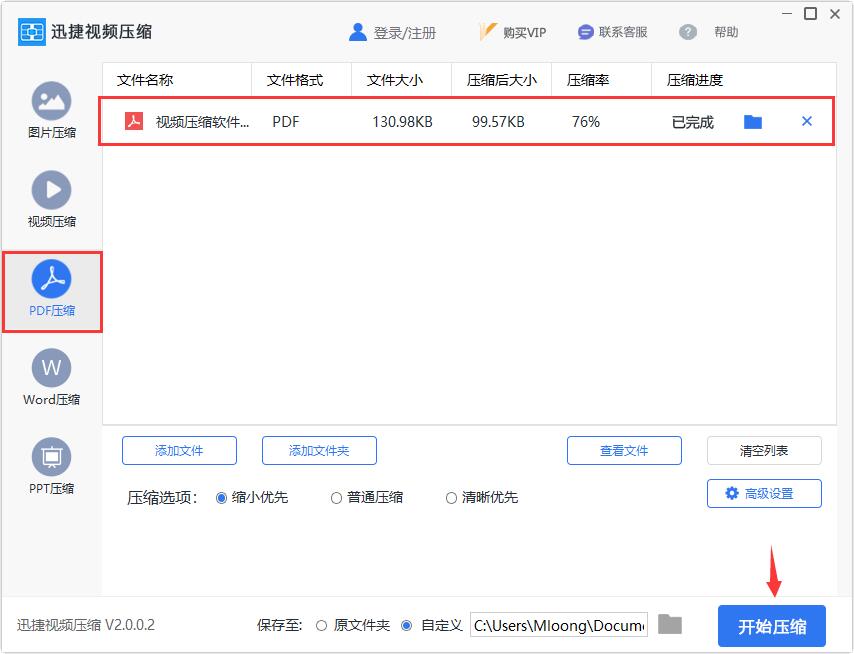This screenshot has width=854, height=654.
Task: Open 联系客服 customer support
Action: pyautogui.click(x=613, y=32)
